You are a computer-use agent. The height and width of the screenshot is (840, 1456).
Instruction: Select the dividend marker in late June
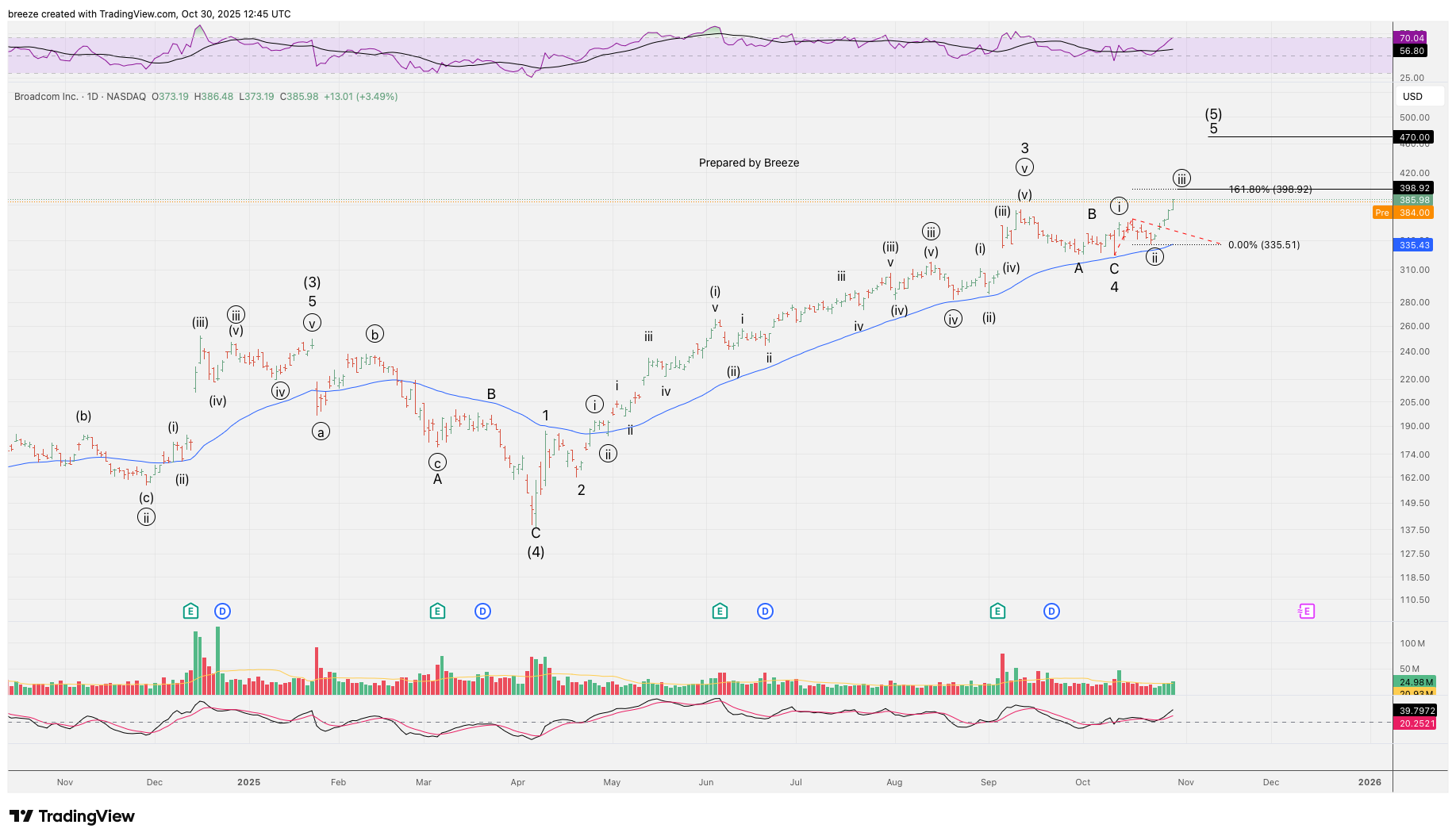[x=765, y=611]
